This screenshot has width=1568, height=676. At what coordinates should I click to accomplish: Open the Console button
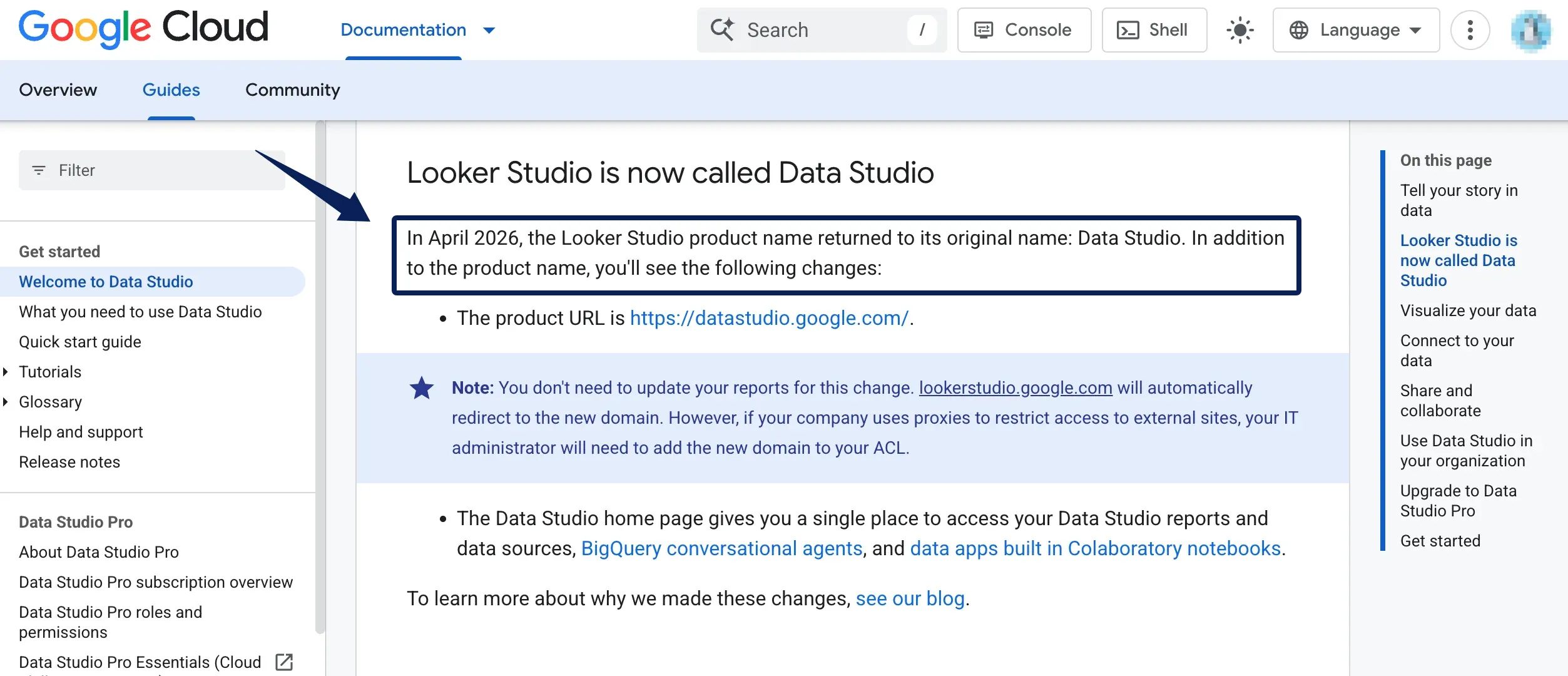[x=1024, y=30]
